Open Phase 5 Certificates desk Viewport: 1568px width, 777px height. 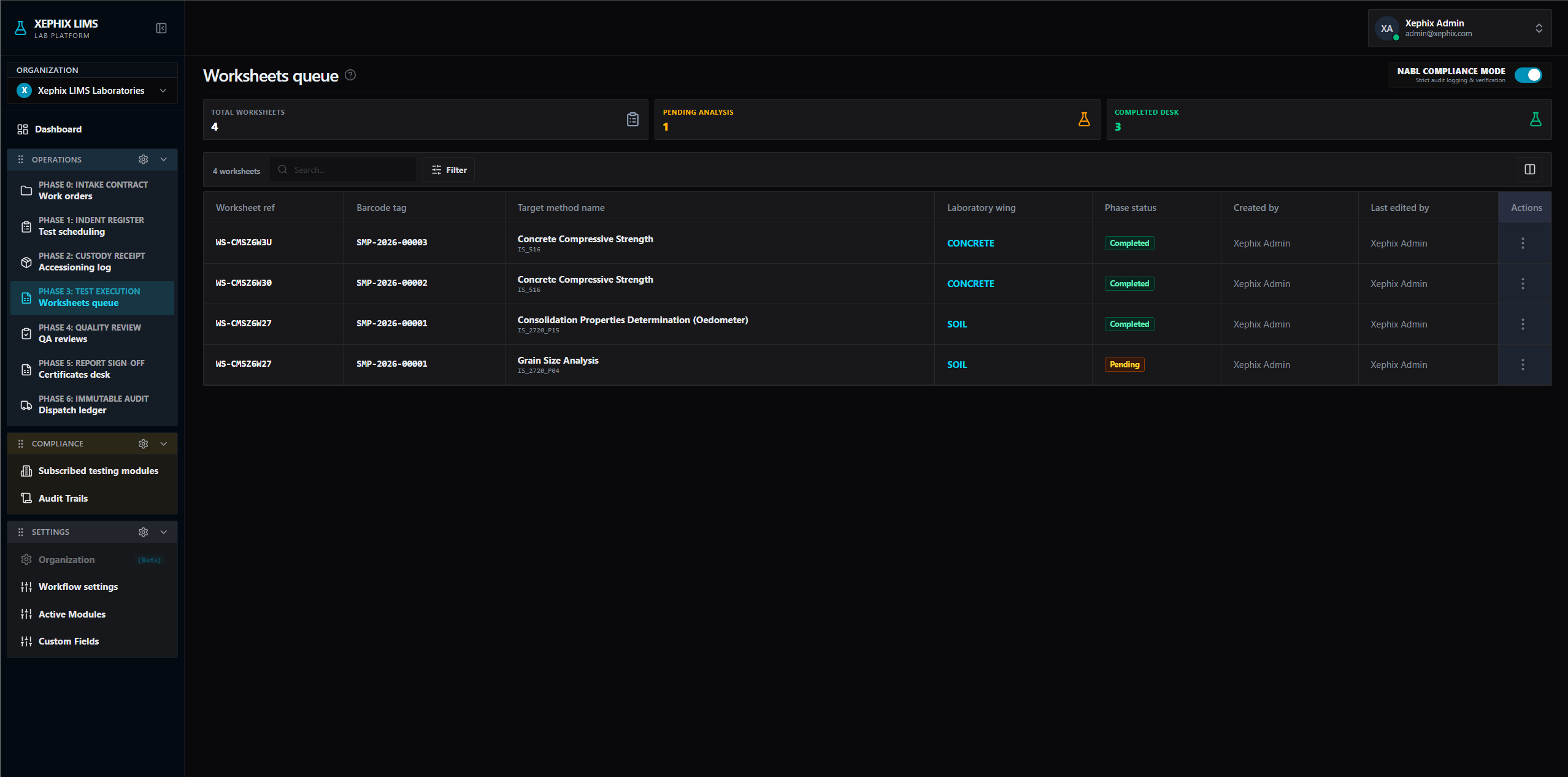(92, 369)
